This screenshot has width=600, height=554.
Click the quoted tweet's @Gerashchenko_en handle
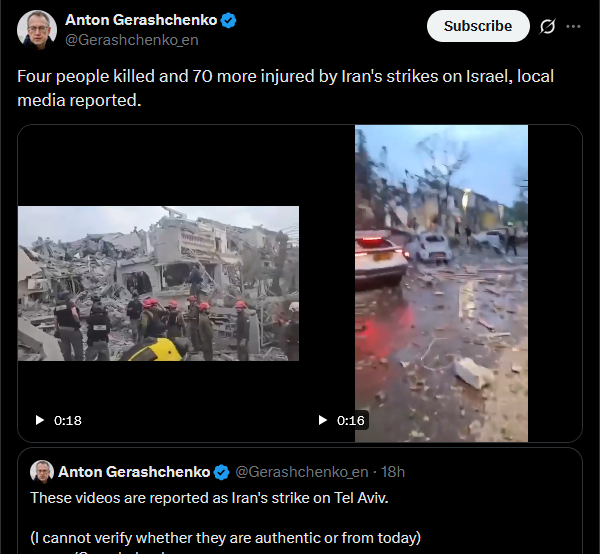[302, 472]
